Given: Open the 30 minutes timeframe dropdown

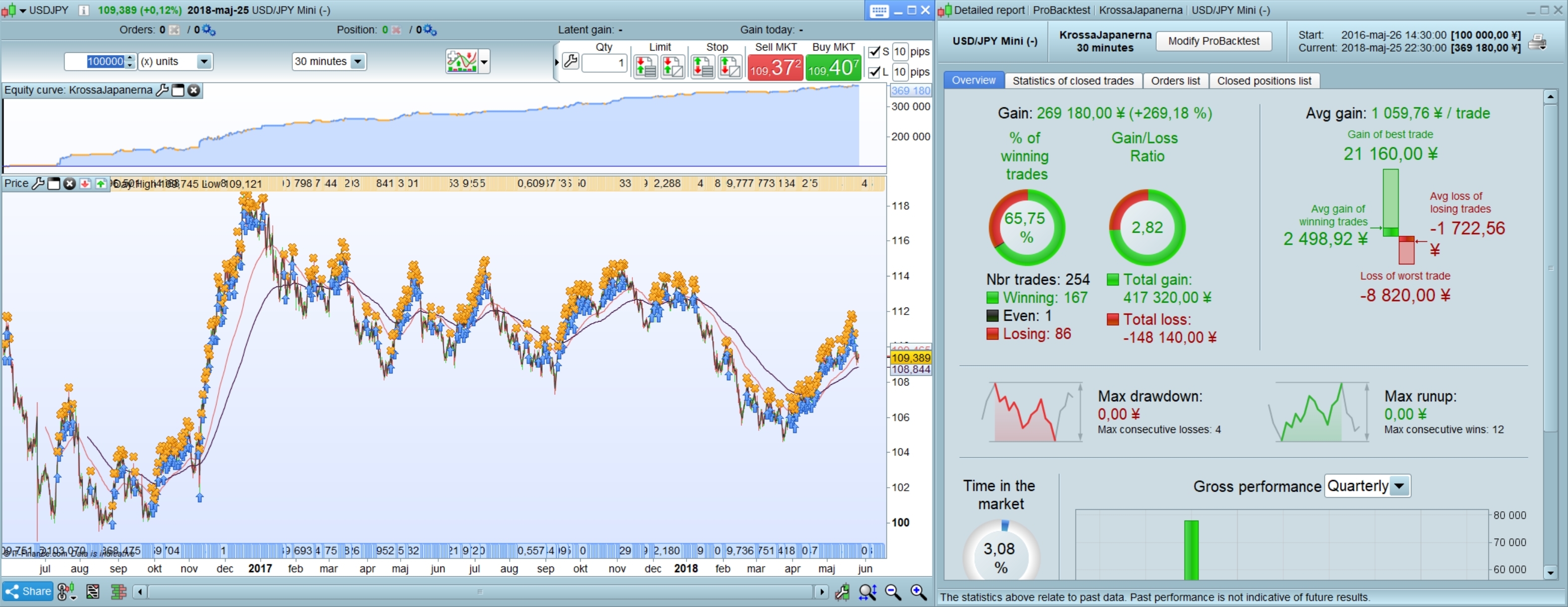Looking at the screenshot, I should 358,62.
